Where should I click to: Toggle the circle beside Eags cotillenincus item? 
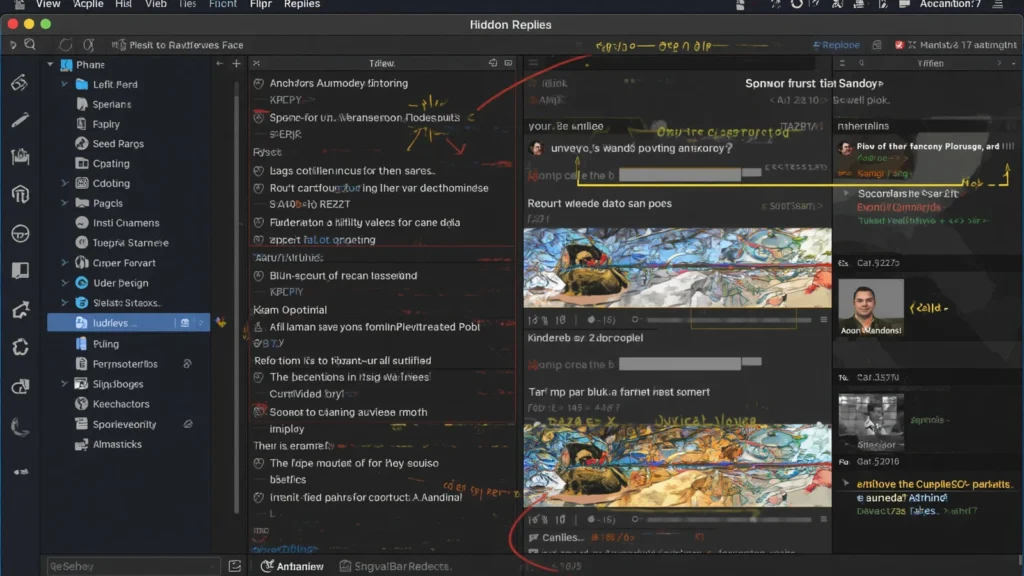[259, 171]
